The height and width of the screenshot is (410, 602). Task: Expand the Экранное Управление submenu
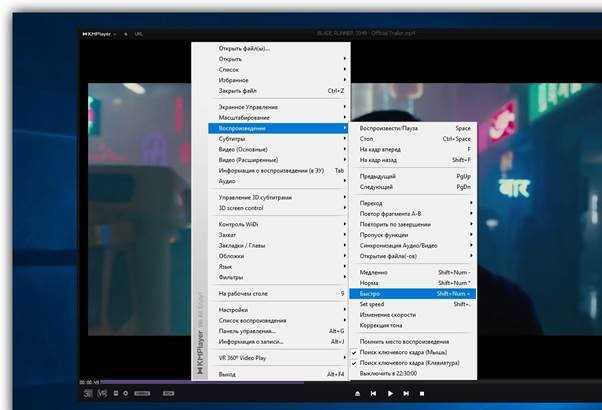tap(278, 107)
